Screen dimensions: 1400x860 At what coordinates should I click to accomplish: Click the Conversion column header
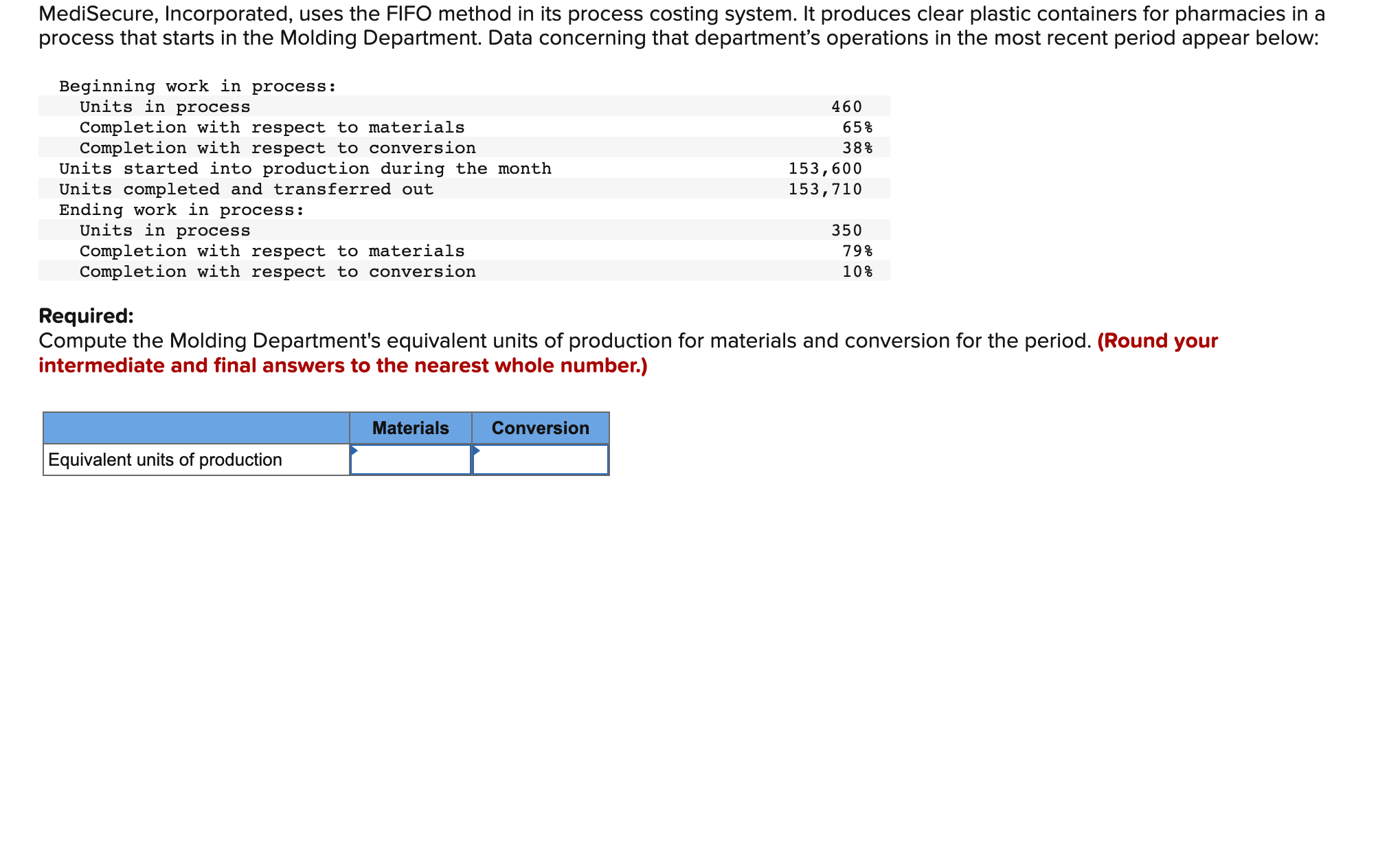pos(540,427)
